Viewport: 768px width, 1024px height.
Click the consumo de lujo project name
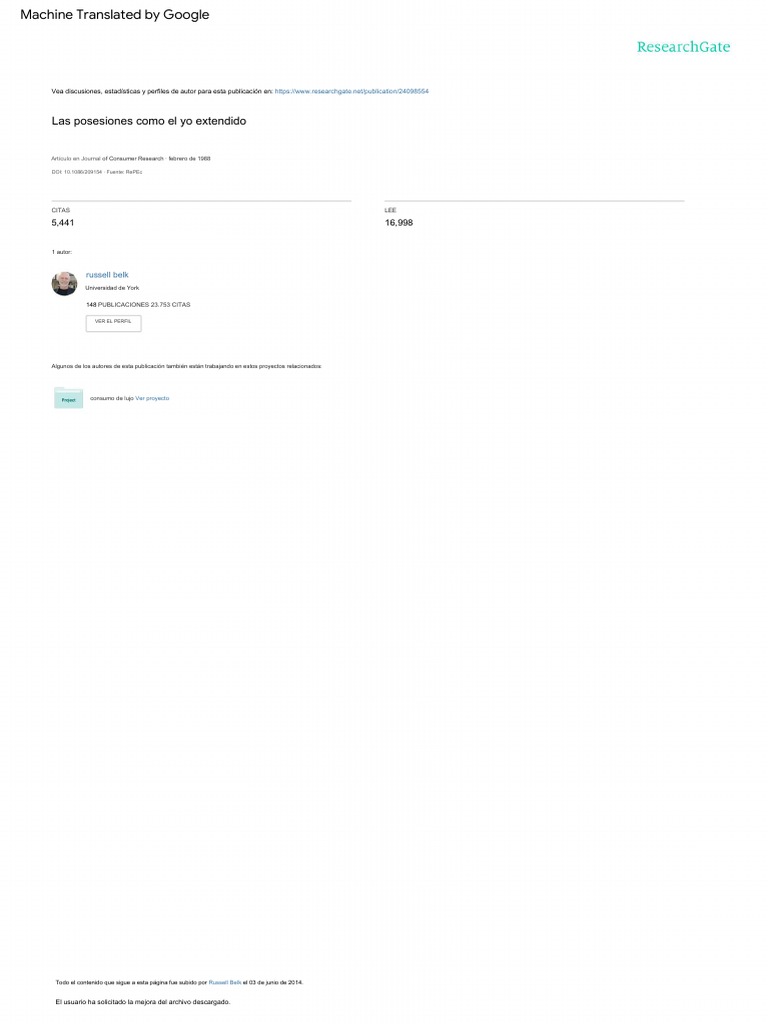[112, 398]
